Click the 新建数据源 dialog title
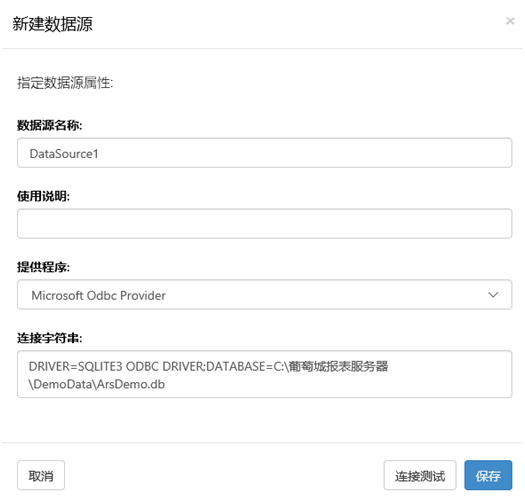Viewport: 525px width, 502px height. coord(53,24)
